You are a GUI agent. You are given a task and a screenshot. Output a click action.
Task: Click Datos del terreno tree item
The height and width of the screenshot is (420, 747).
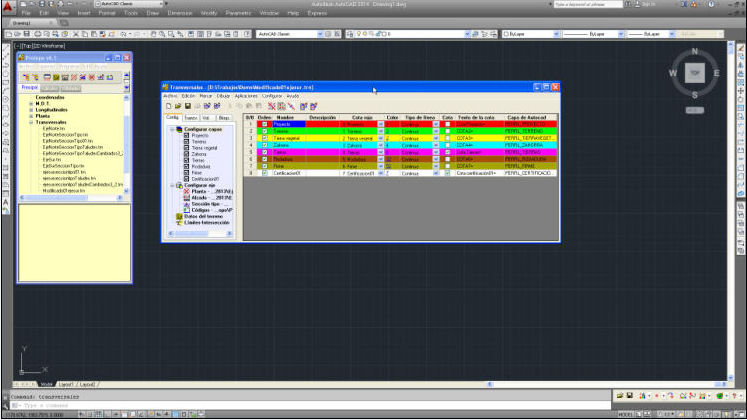203,216
